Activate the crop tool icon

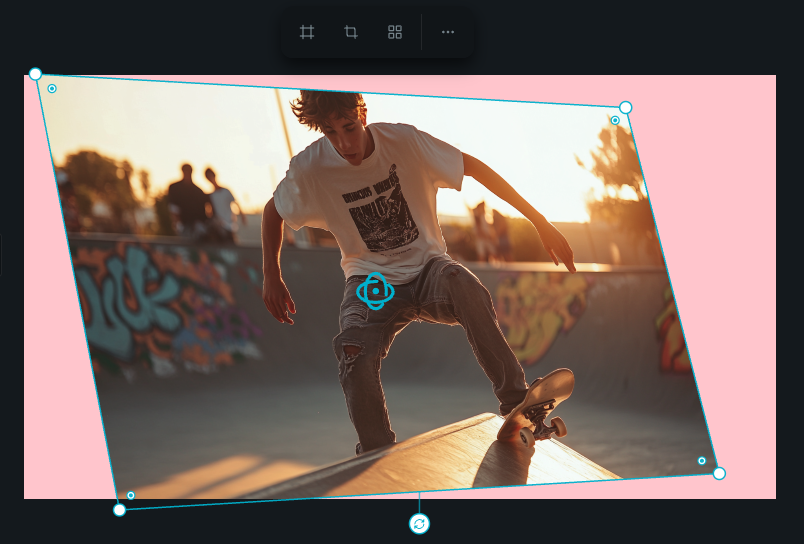tap(351, 32)
